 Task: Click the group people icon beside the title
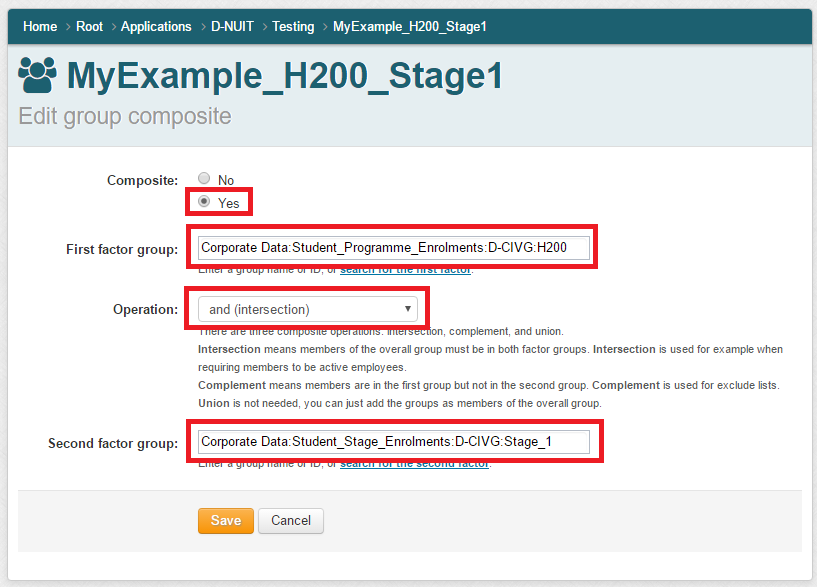38,76
